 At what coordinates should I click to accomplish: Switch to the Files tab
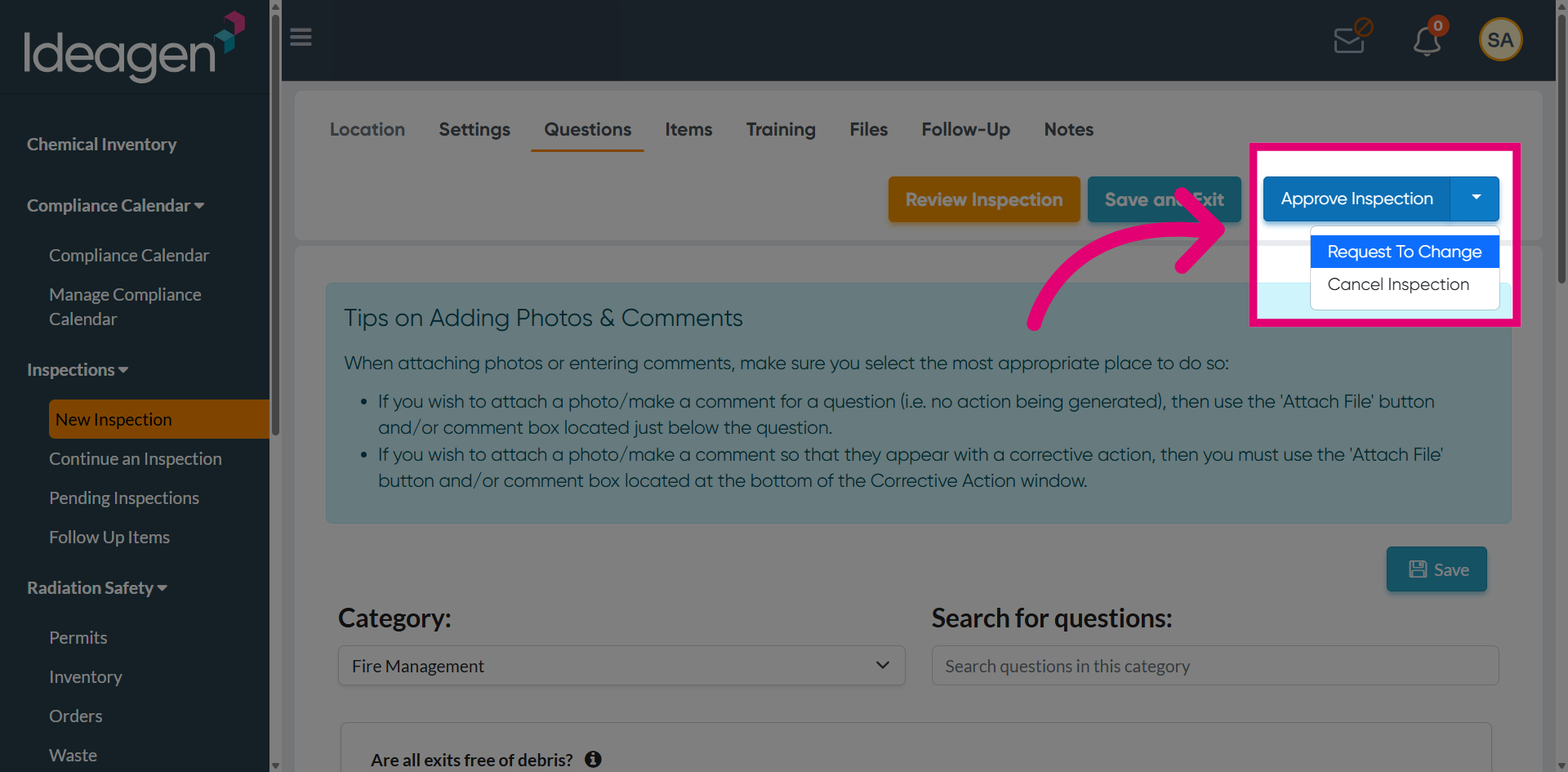coord(868,129)
